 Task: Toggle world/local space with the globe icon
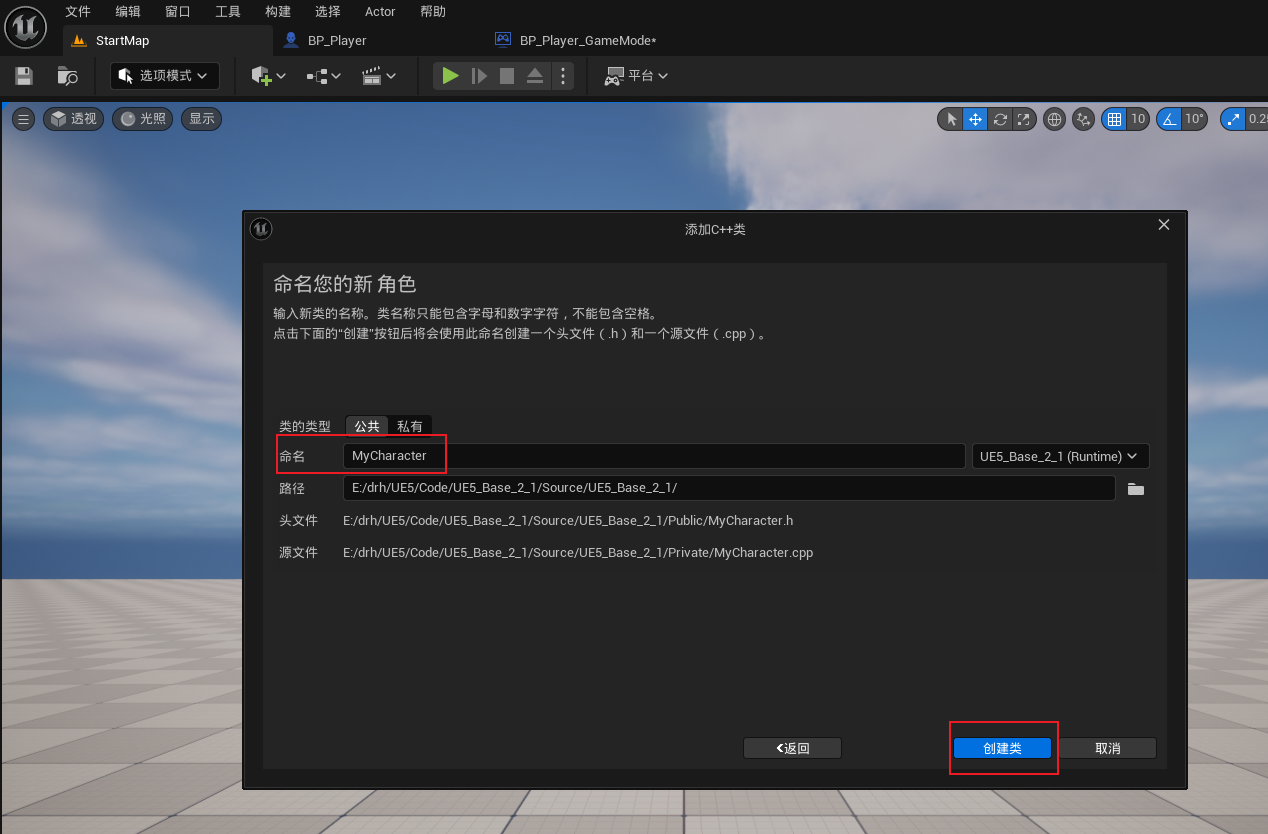1054,118
